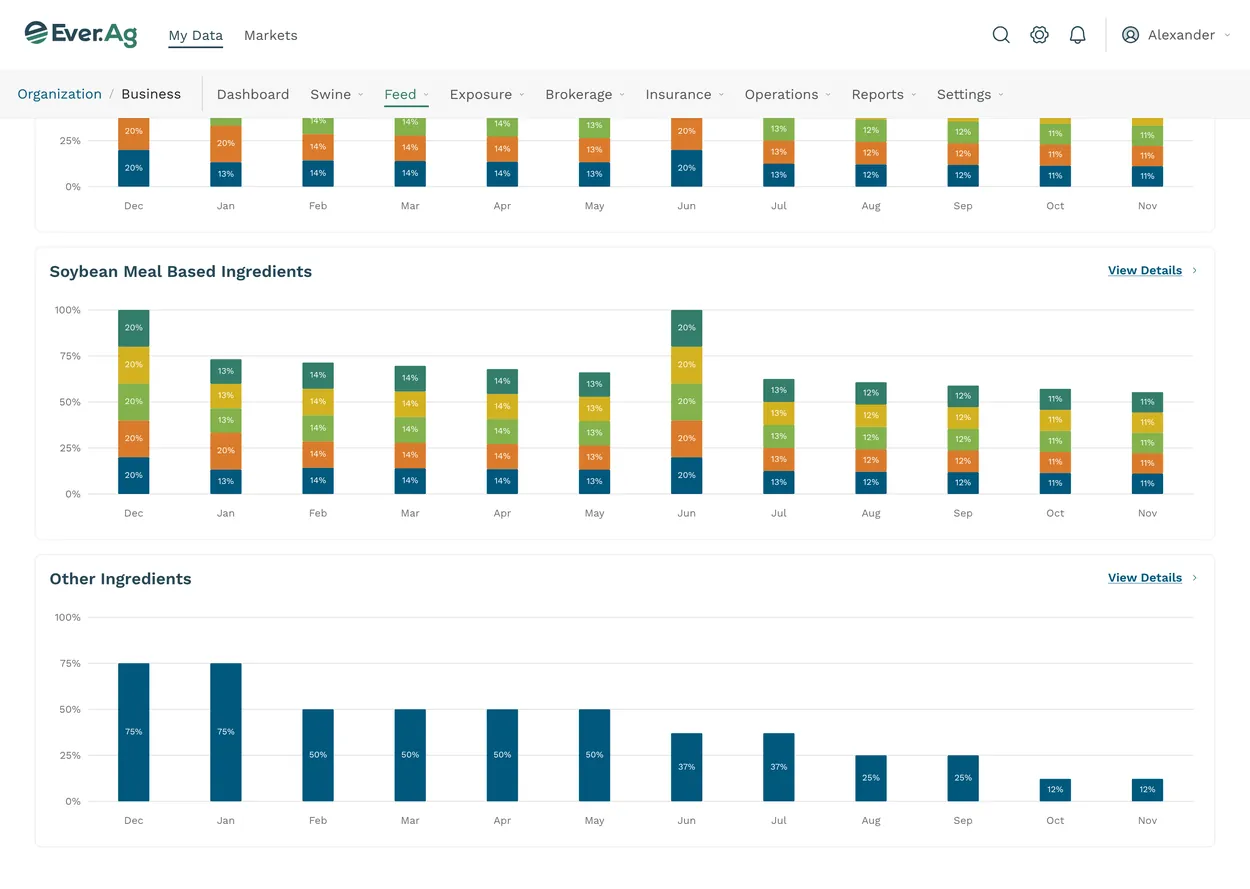Expand the Reports menu
The image size is (1250, 889).
tap(884, 94)
